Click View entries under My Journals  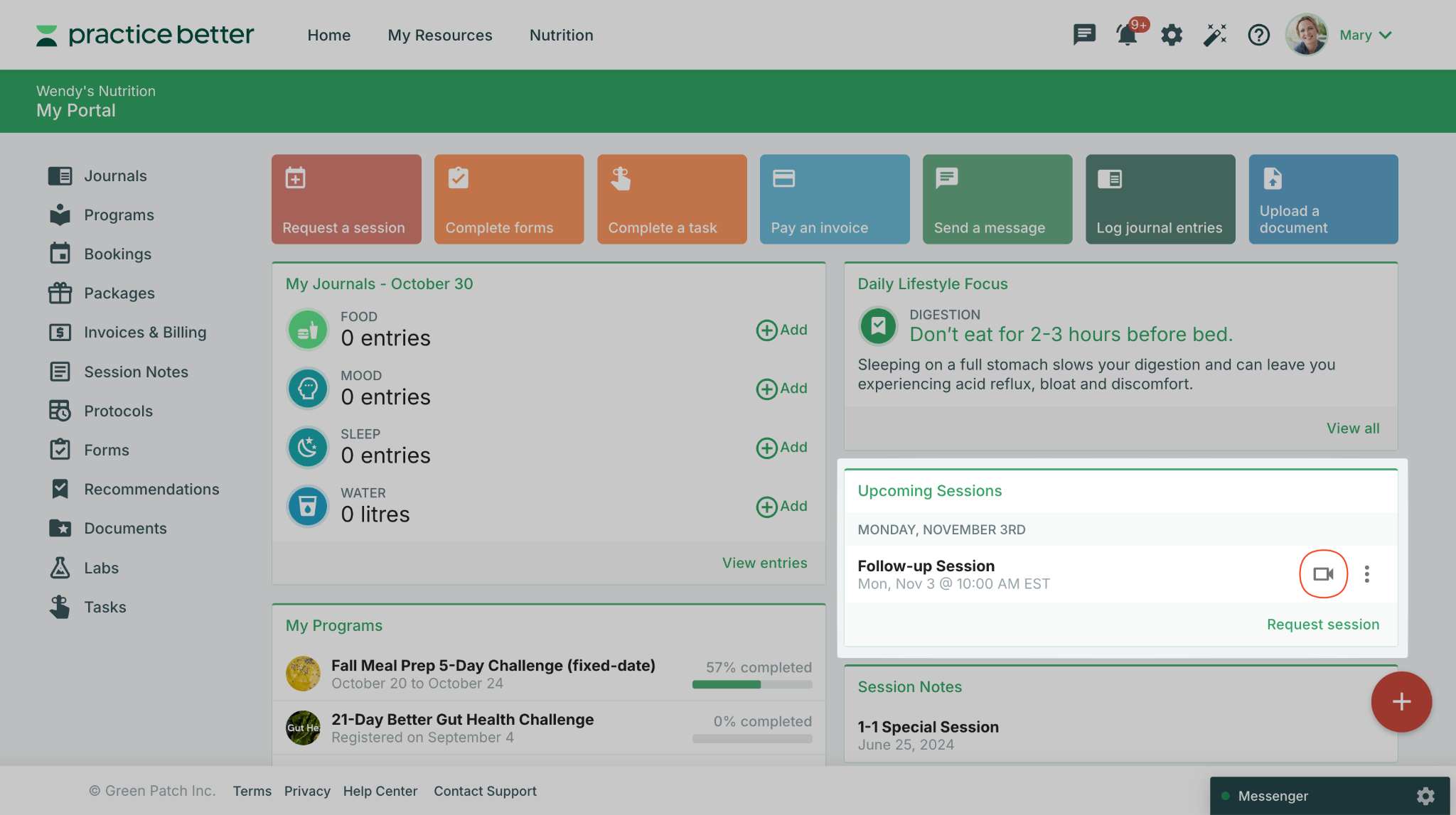tap(764, 562)
